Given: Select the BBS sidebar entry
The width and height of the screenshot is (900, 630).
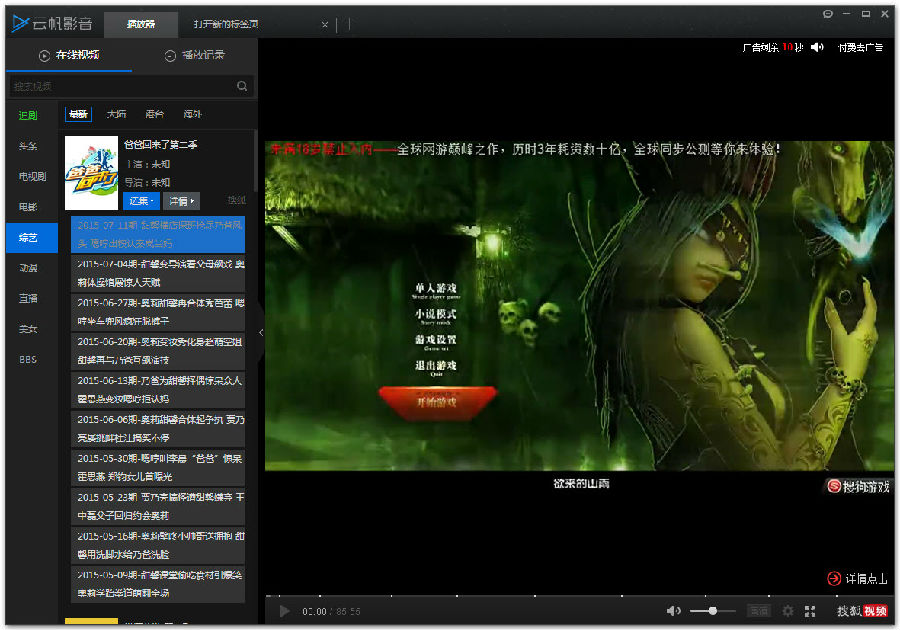Looking at the screenshot, I should [28, 359].
